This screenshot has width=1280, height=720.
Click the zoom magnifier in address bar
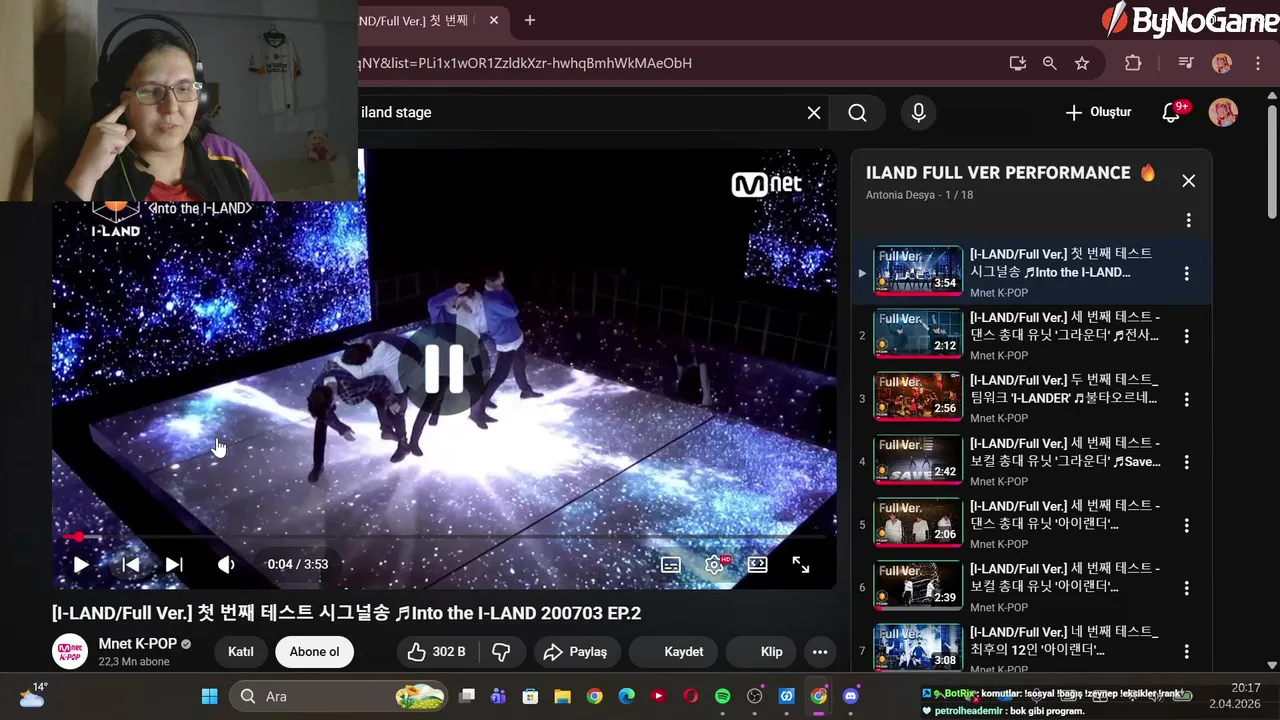click(1049, 63)
